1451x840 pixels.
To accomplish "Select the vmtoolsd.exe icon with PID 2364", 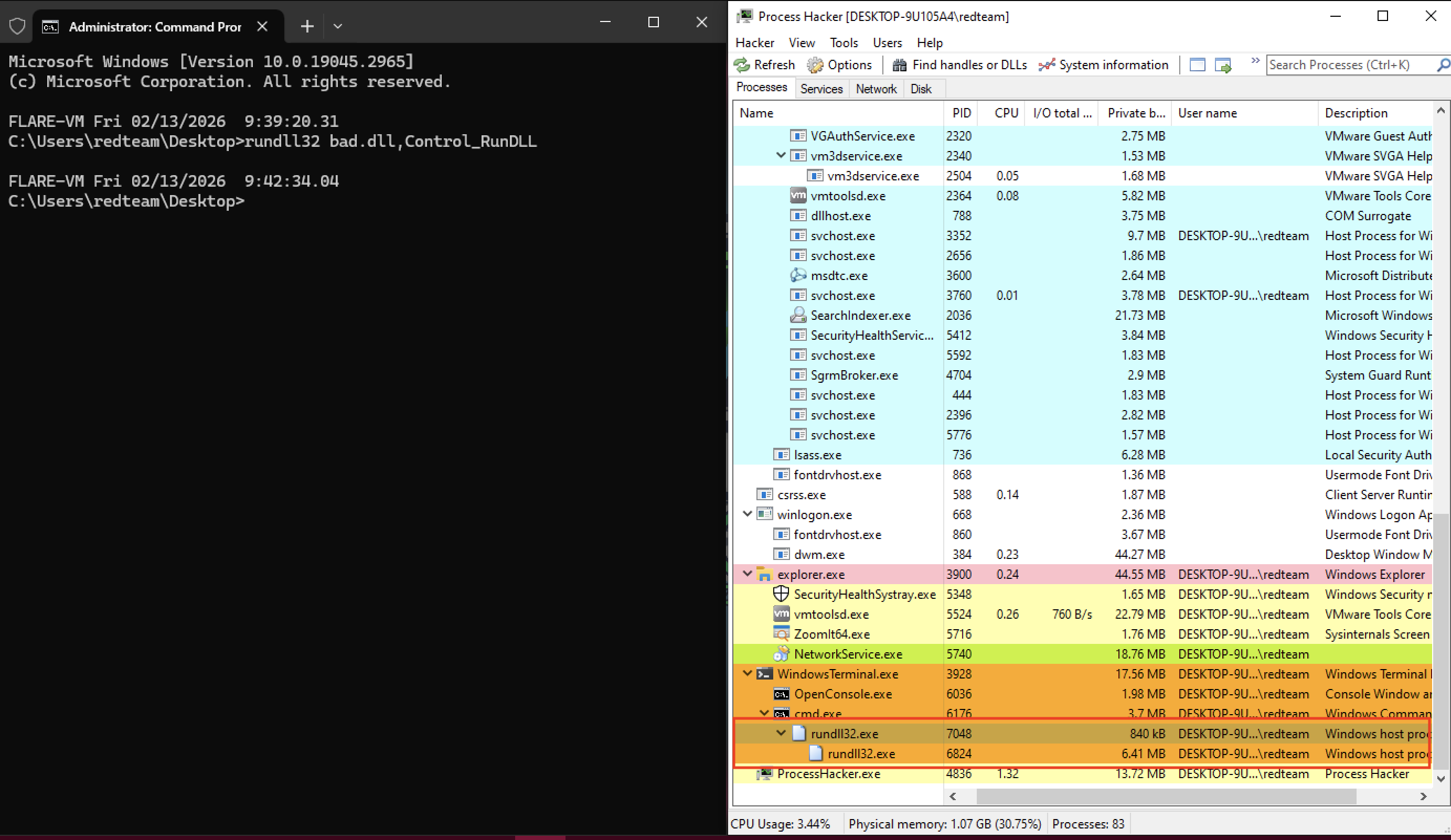I will point(798,196).
